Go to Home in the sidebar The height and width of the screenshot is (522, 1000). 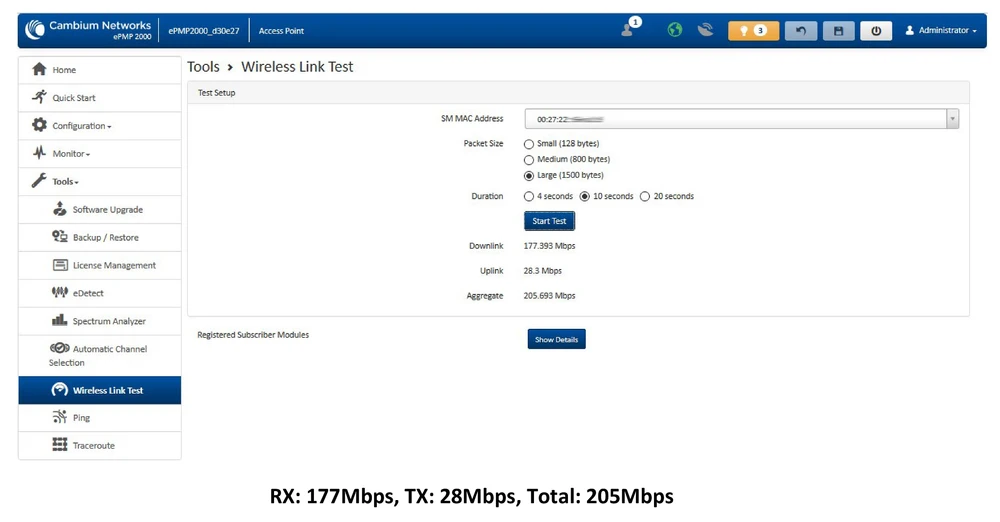click(64, 70)
